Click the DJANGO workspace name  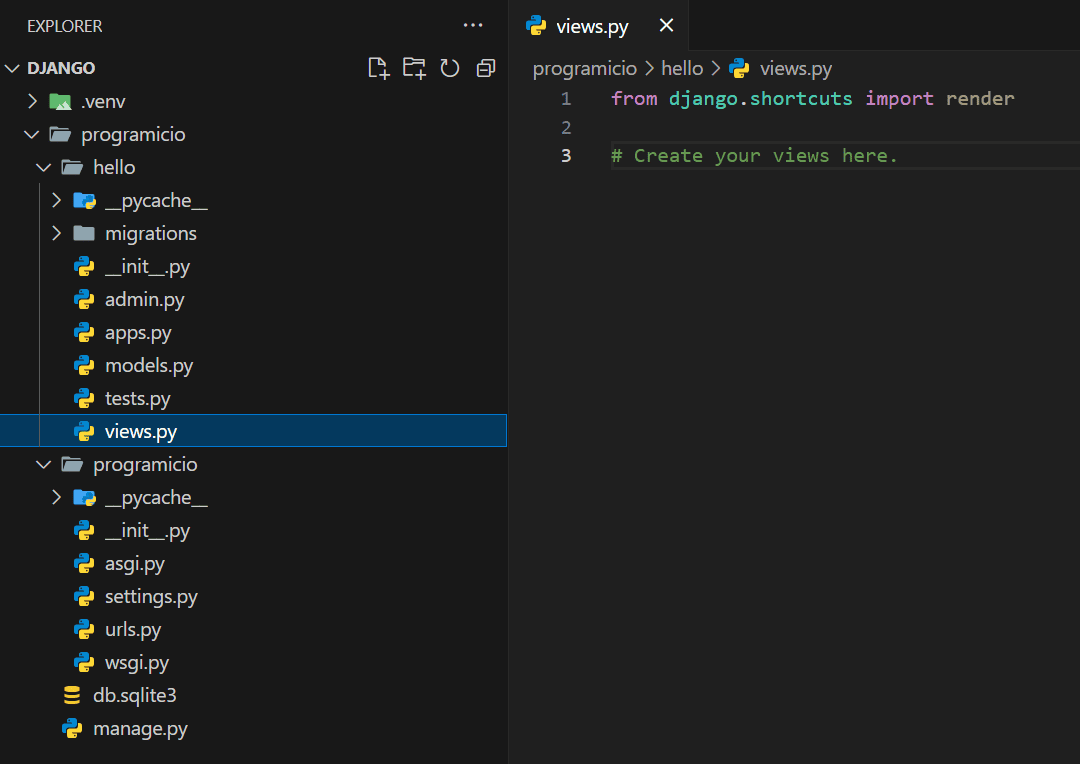61,68
